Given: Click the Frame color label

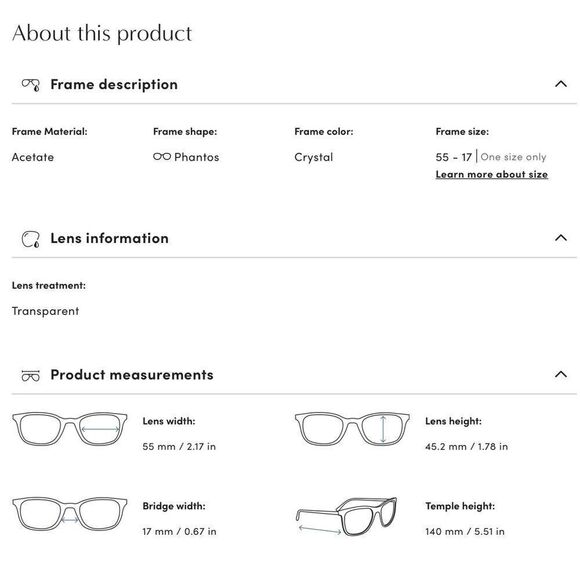Looking at the screenshot, I should (324, 132).
